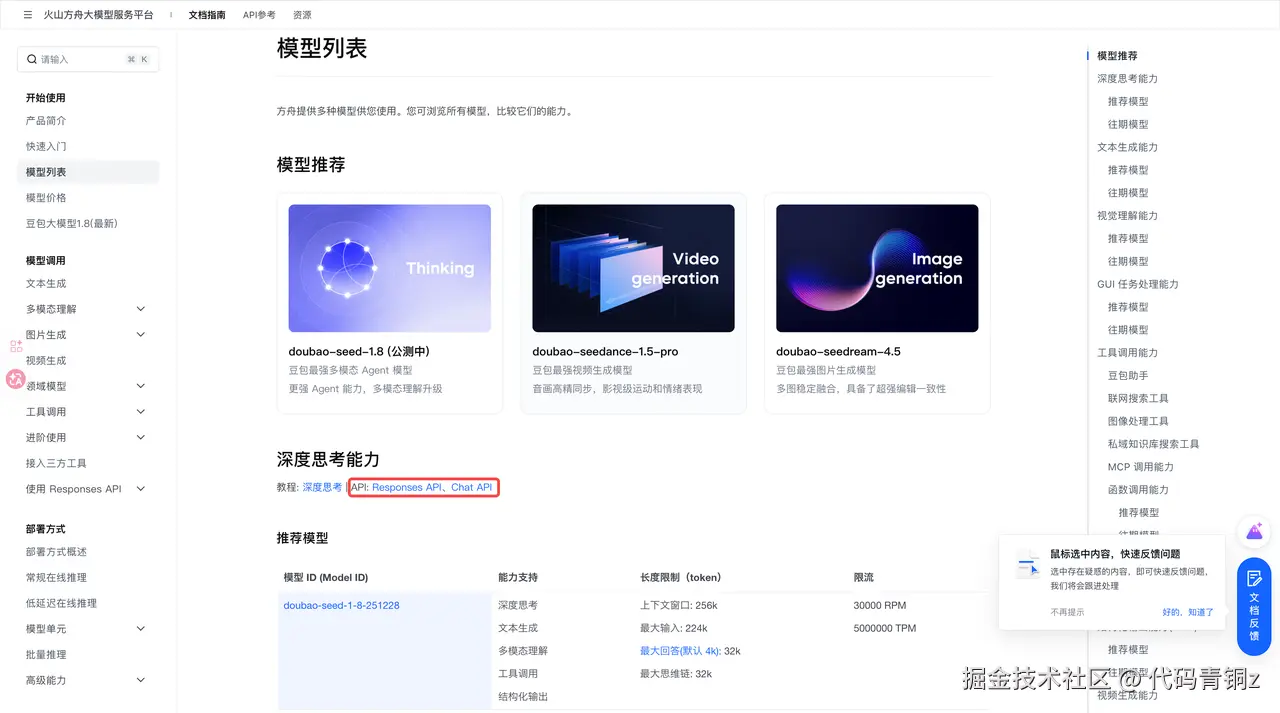Screen dimensions: 1280x713
Task: Open 豆包大模型1.8(最新) page
Action: pos(72,223)
